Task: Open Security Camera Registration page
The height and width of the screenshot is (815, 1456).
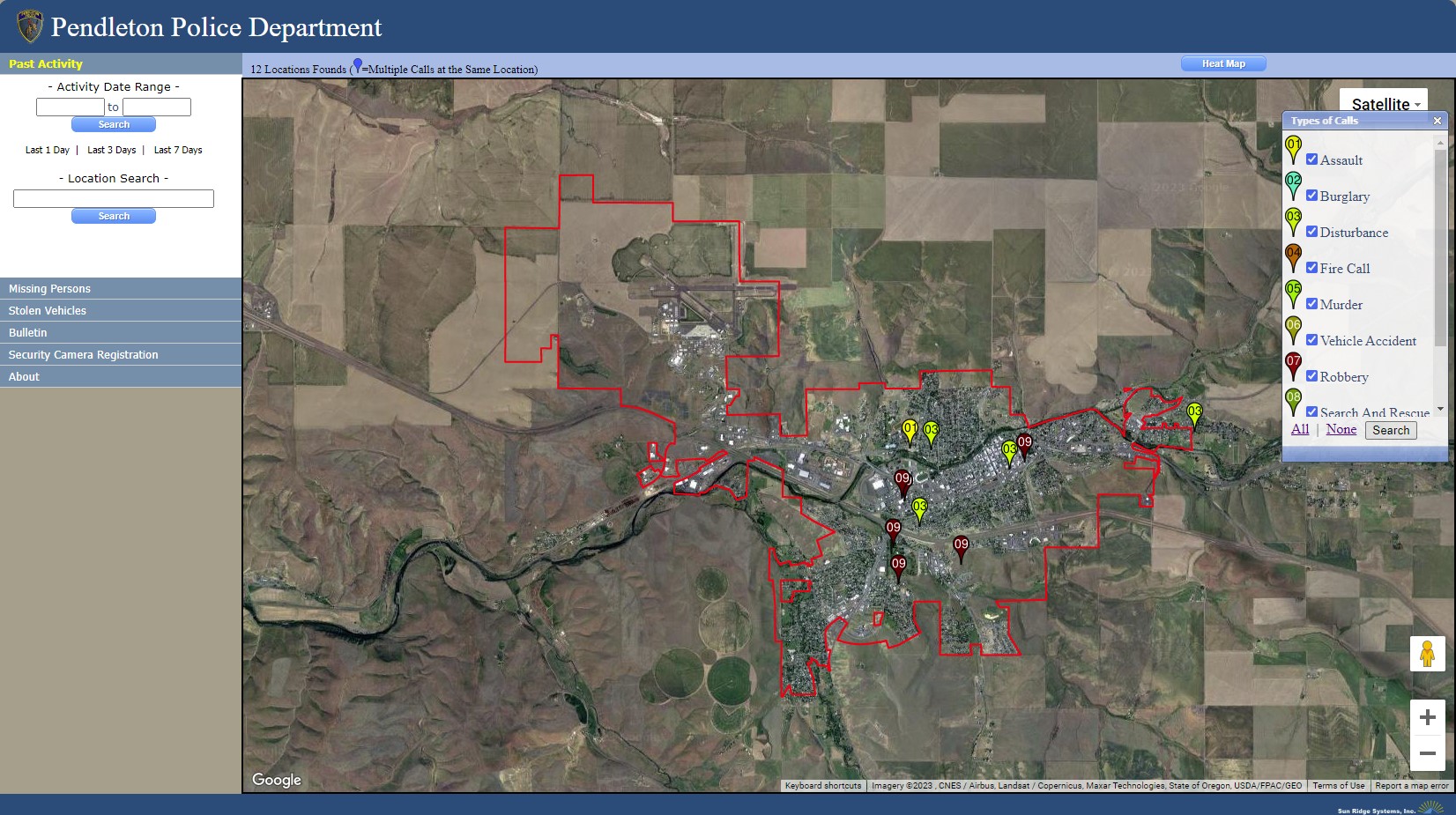Action: 84,355
